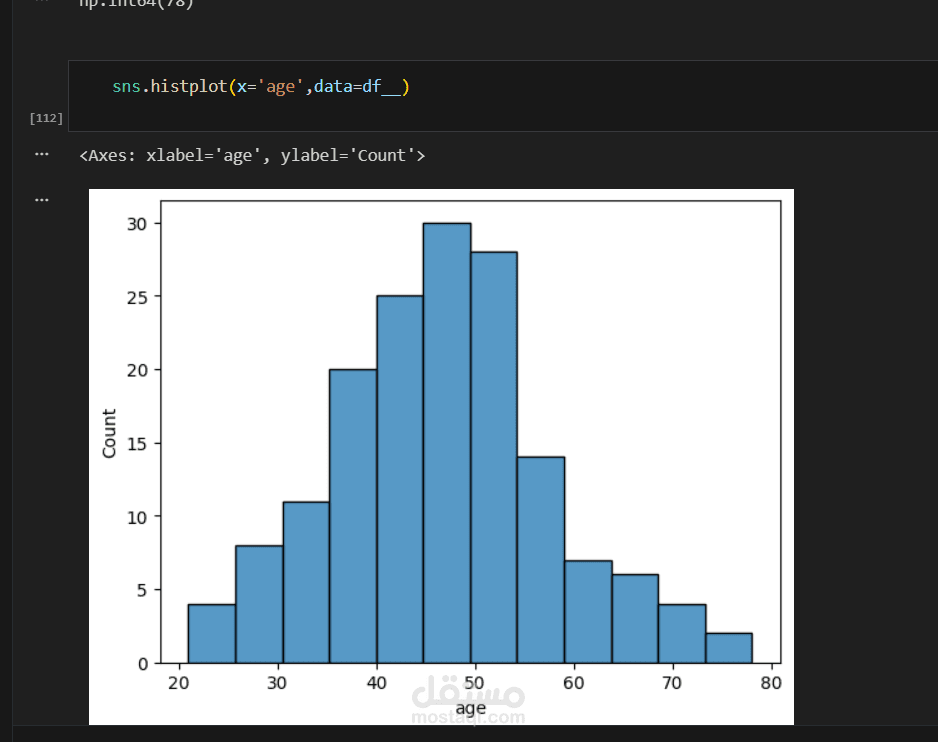Viewport: 938px width, 742px height.
Task: Click the tallest histogram bar at count 30
Action: (446, 440)
